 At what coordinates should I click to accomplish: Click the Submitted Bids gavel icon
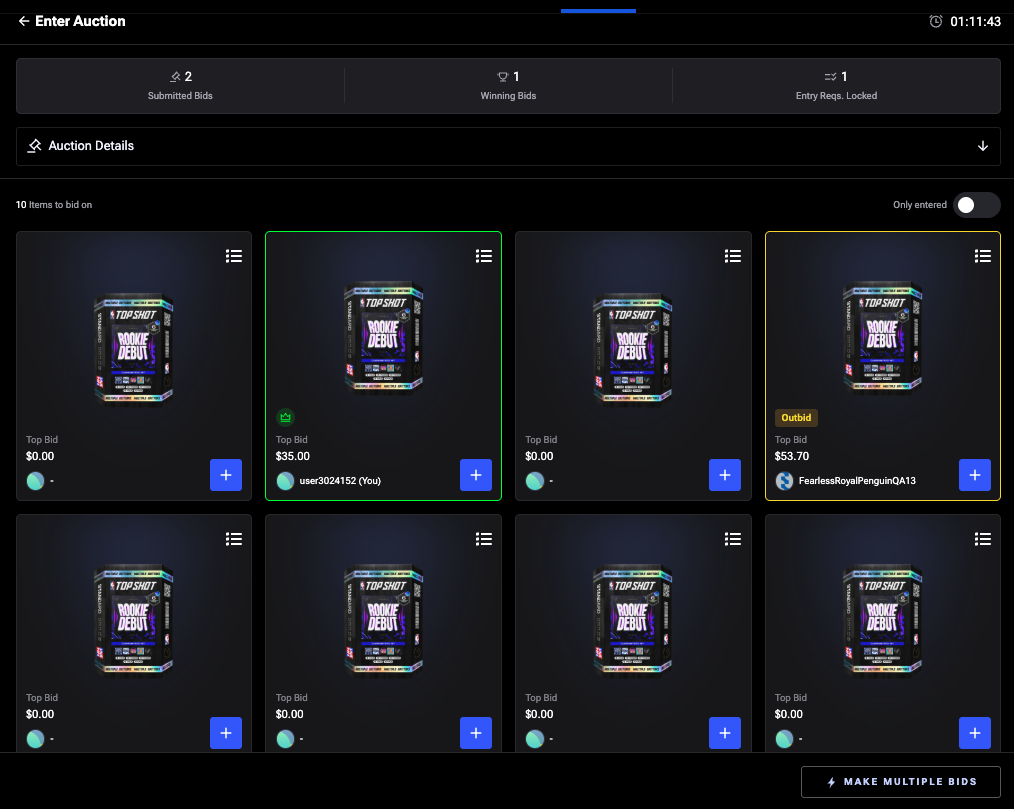(175, 77)
